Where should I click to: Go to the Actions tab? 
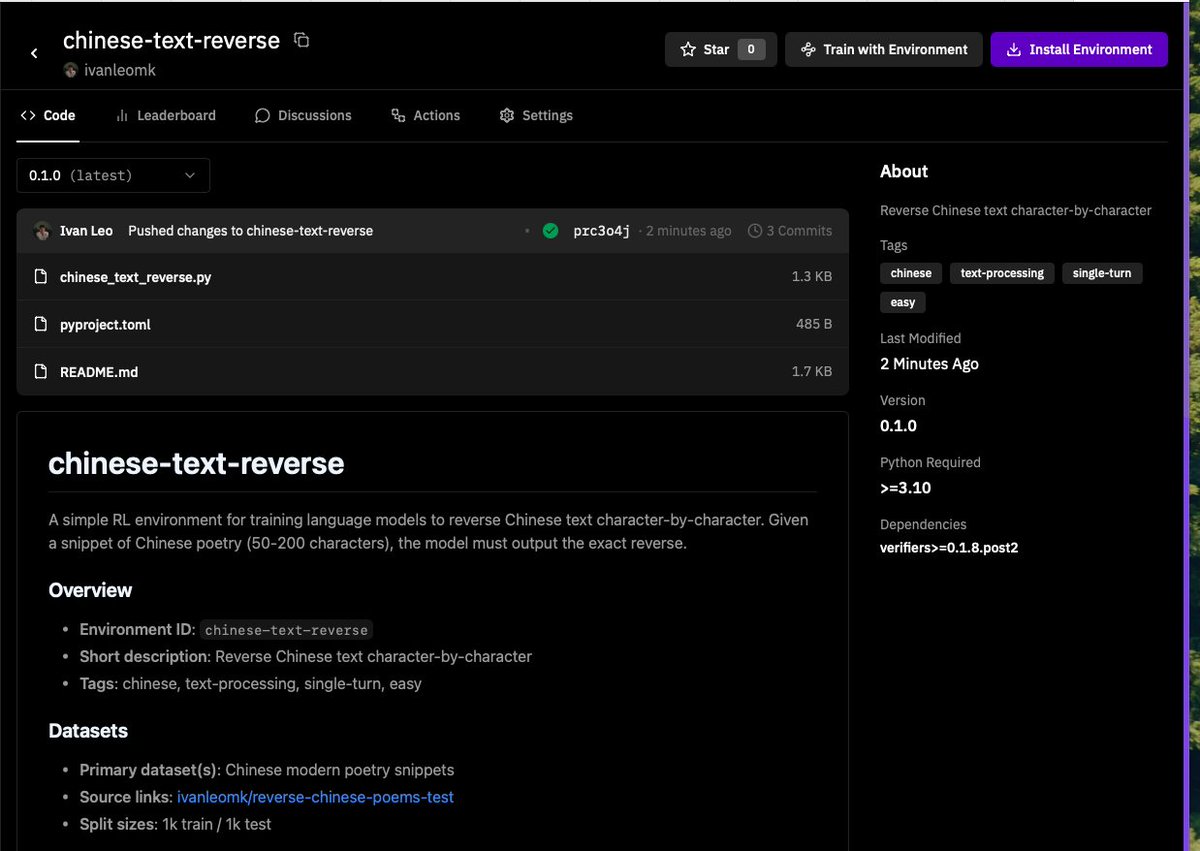425,115
